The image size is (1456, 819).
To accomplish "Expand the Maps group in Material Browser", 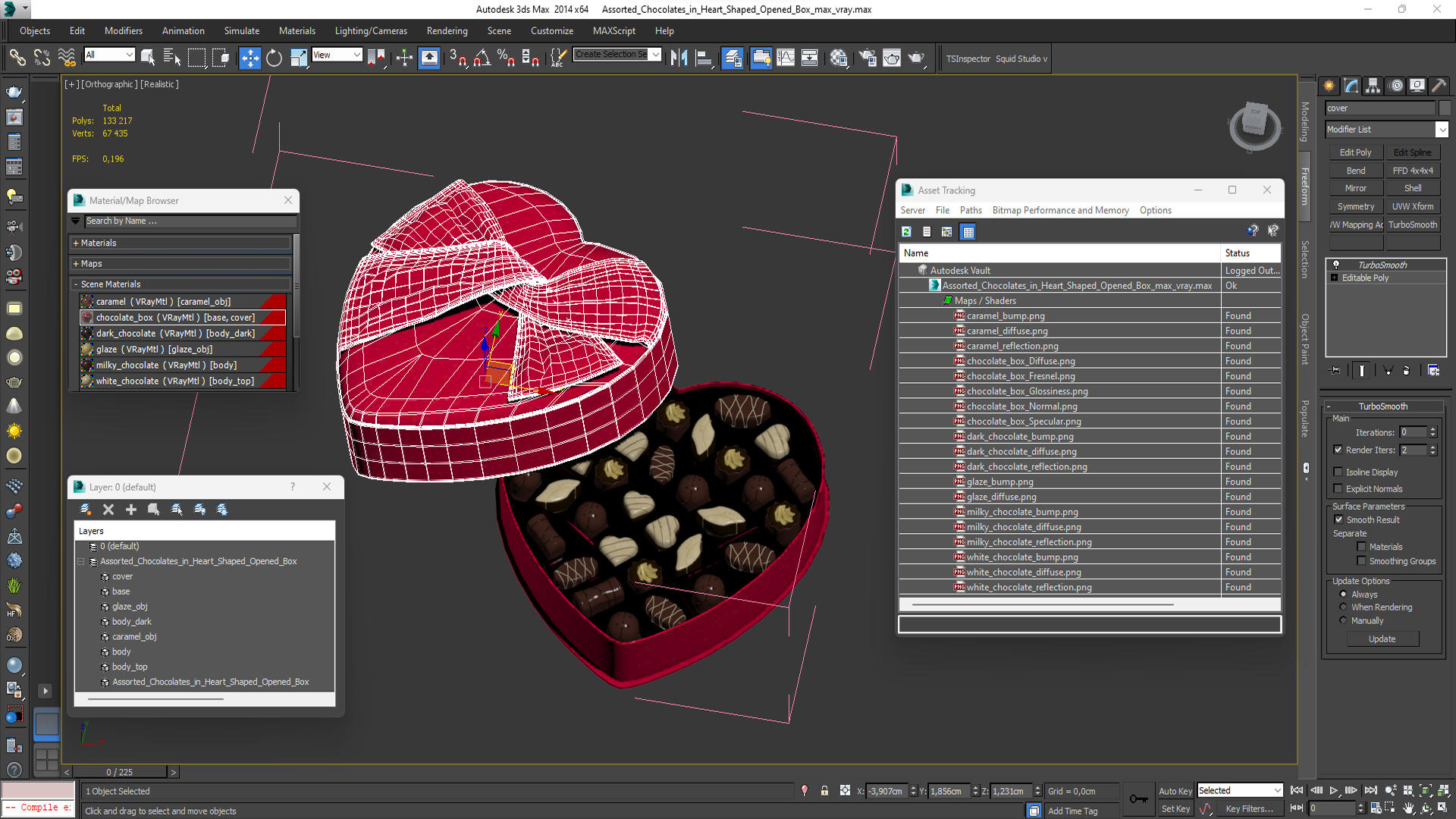I will click(181, 264).
